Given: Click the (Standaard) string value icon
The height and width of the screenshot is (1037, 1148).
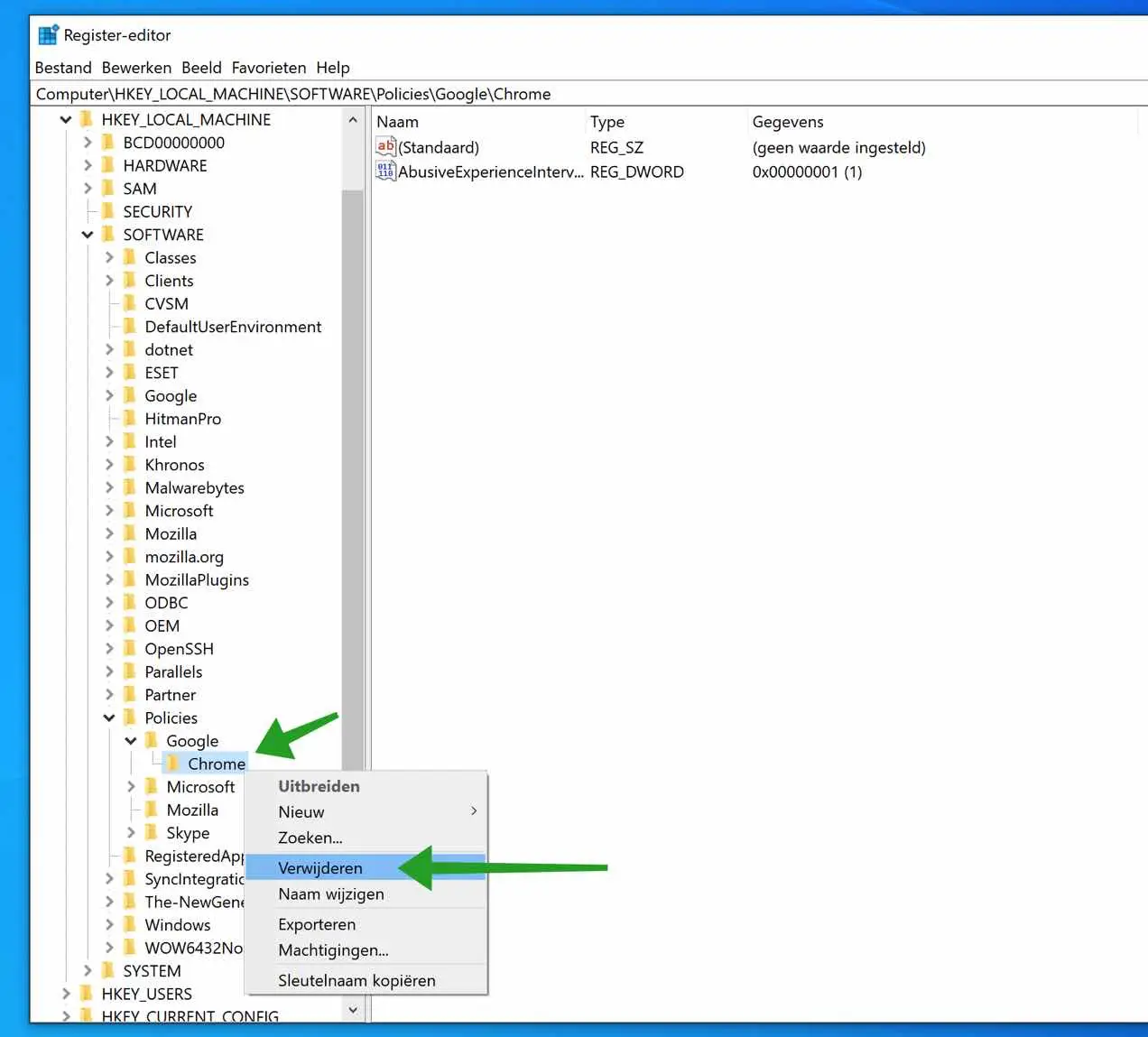Looking at the screenshot, I should pos(386,147).
